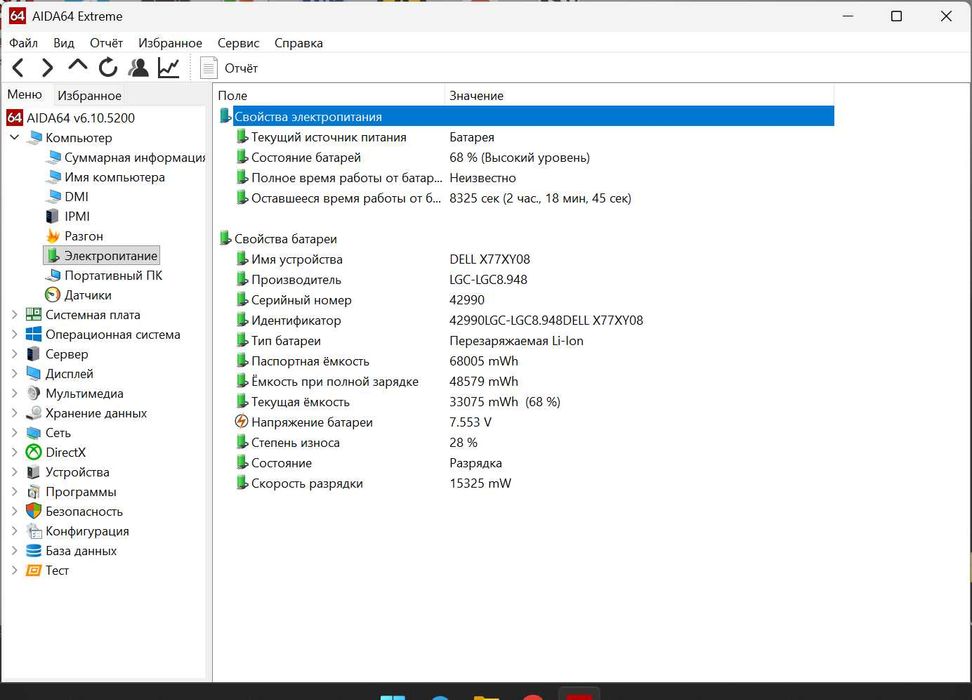Image resolution: width=972 pixels, height=700 pixels.
Task: Select the Свойства электропитания group row
Action: pyautogui.click(x=526, y=117)
